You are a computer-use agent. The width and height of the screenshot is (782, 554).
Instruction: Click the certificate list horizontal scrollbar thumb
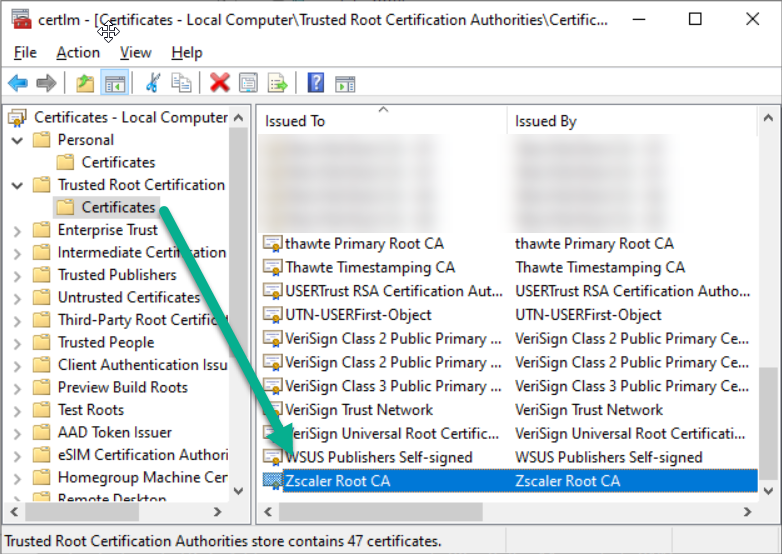pyautogui.click(x=381, y=512)
